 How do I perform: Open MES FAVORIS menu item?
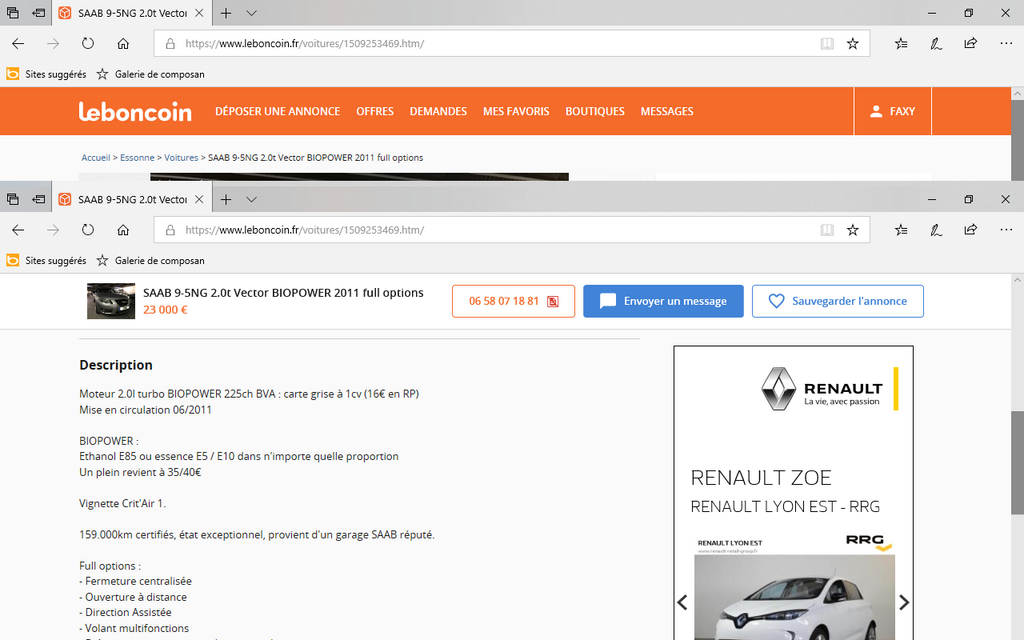click(516, 111)
